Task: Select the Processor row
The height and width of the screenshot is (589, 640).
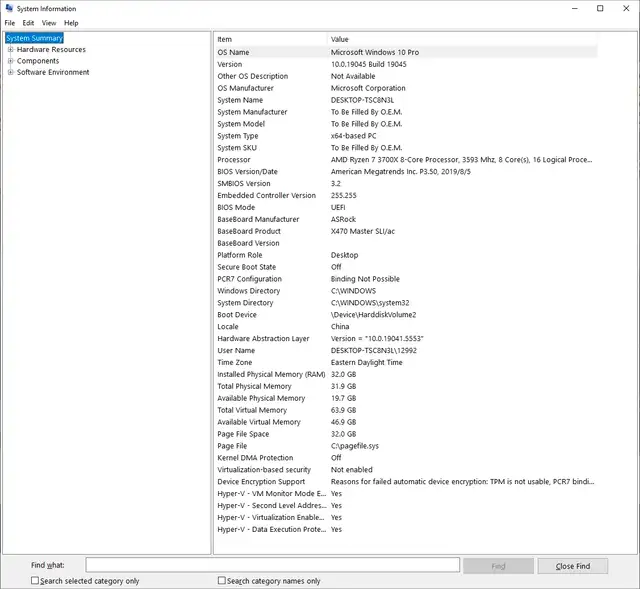Action: pyautogui.click(x=406, y=160)
